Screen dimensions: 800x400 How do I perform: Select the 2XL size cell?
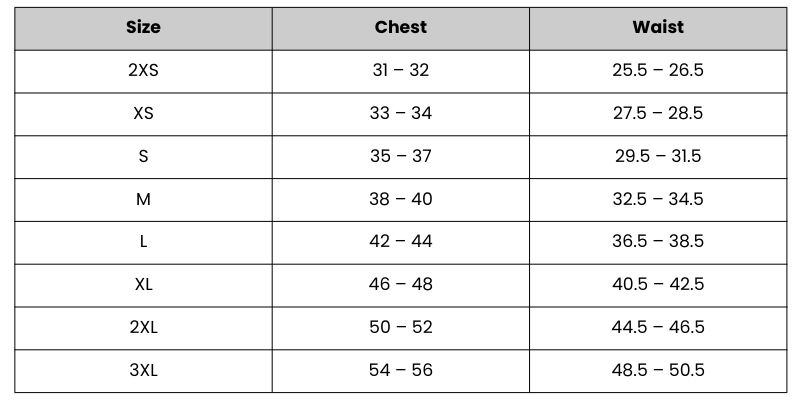pyautogui.click(x=143, y=328)
